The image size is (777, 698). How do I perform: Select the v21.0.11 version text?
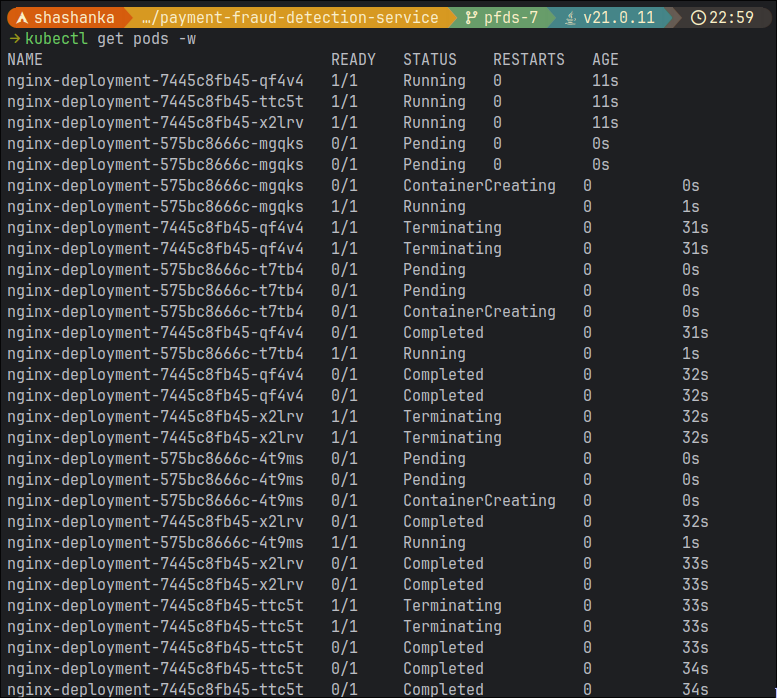pyautogui.click(x=619, y=18)
